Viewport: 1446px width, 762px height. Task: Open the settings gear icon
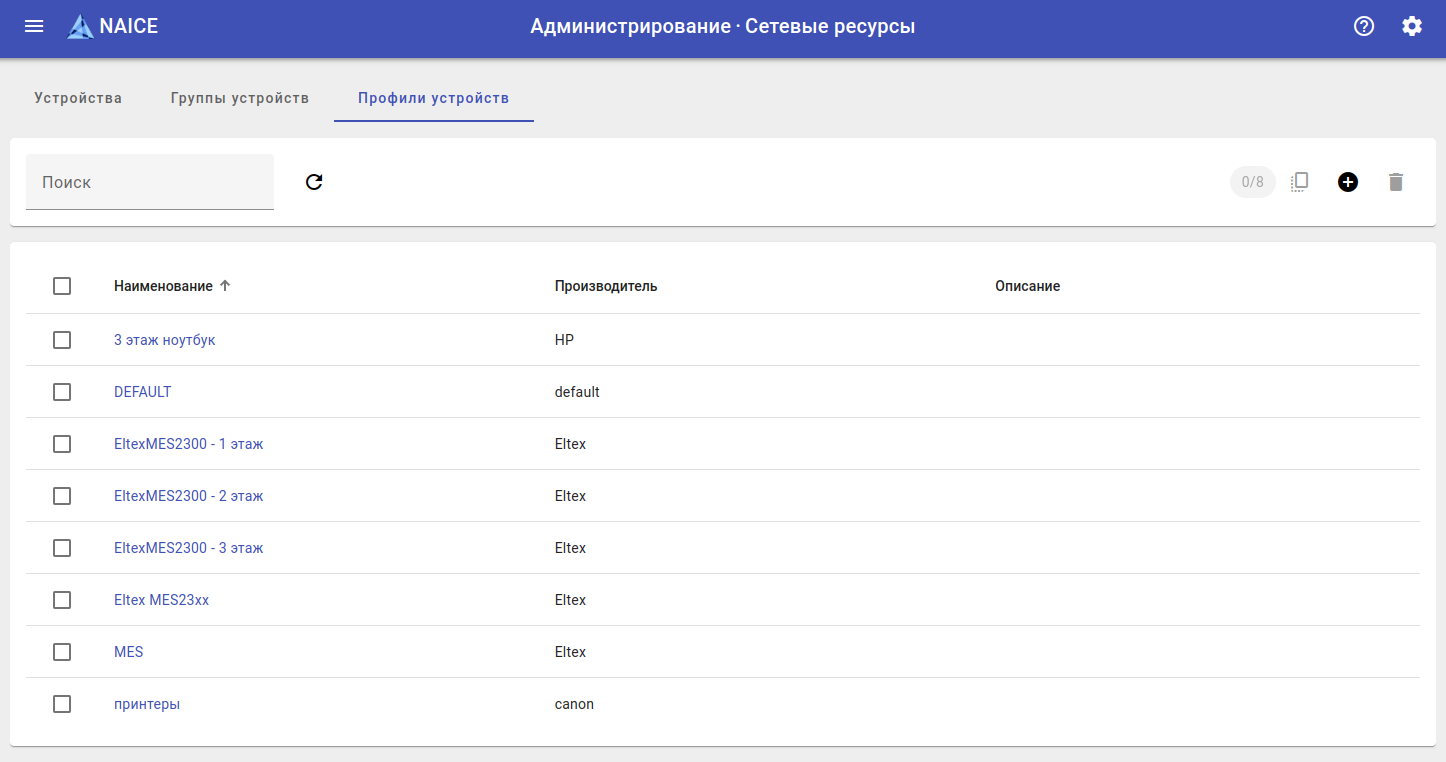coord(1412,27)
